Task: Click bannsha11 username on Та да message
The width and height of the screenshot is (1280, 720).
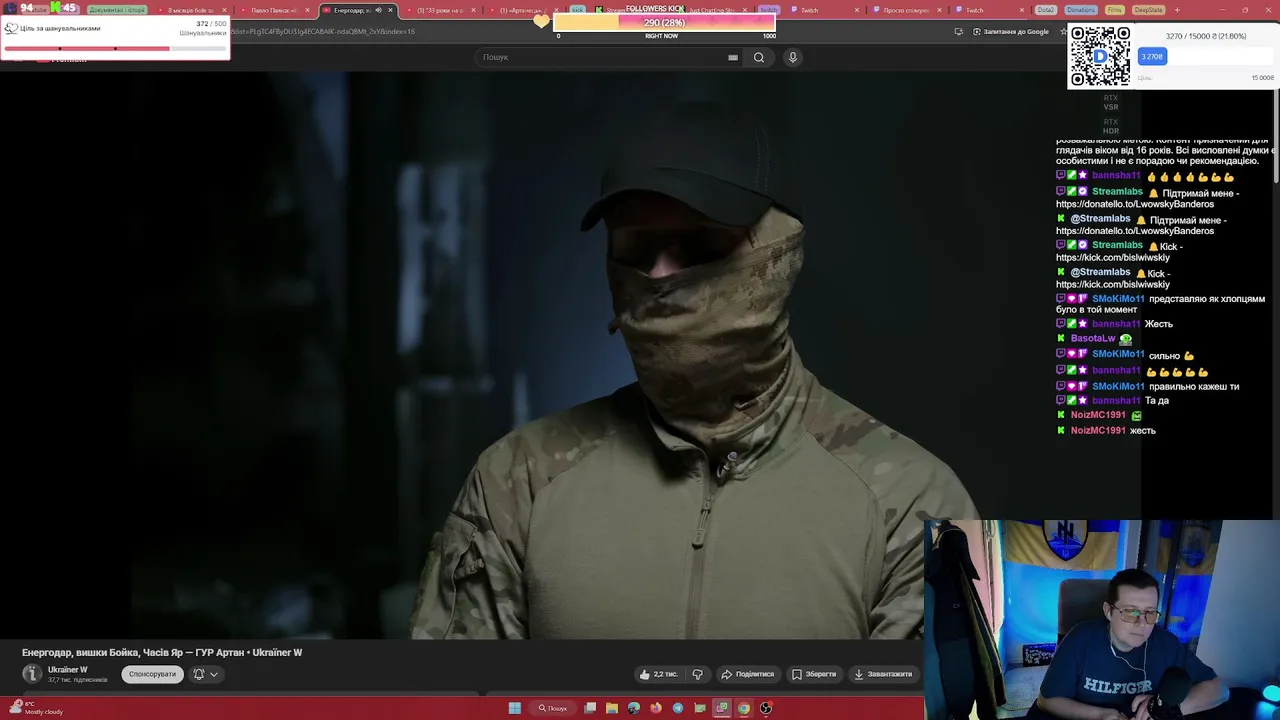Action: click(x=1116, y=401)
